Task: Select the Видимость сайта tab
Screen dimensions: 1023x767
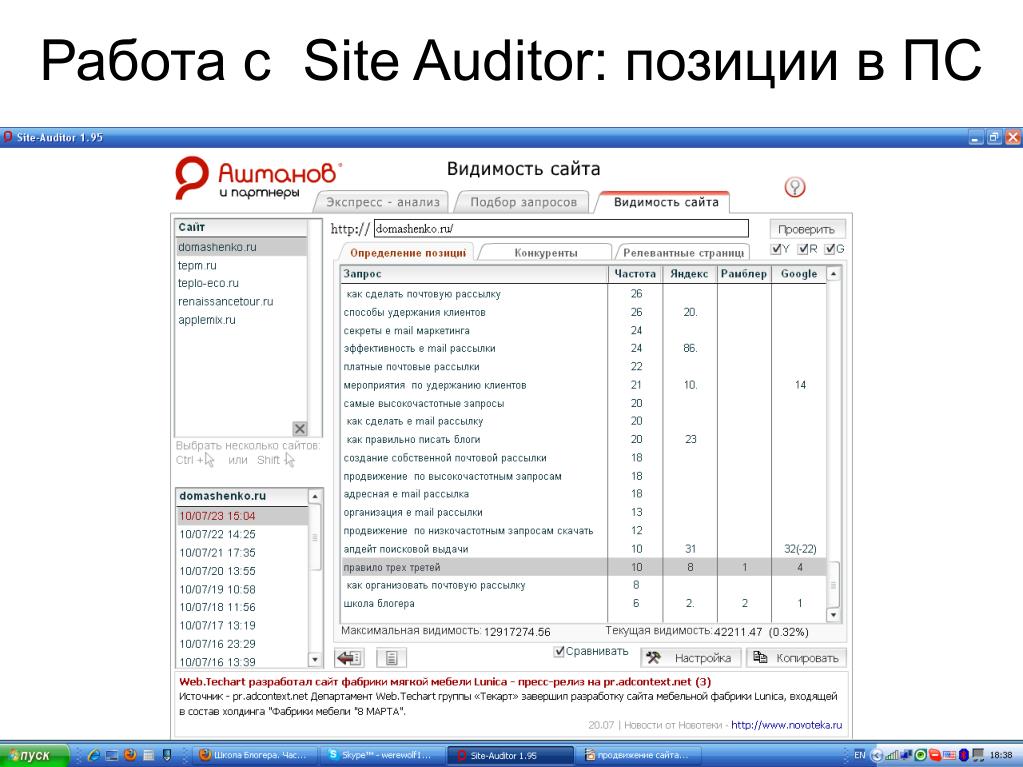Action: [x=665, y=202]
